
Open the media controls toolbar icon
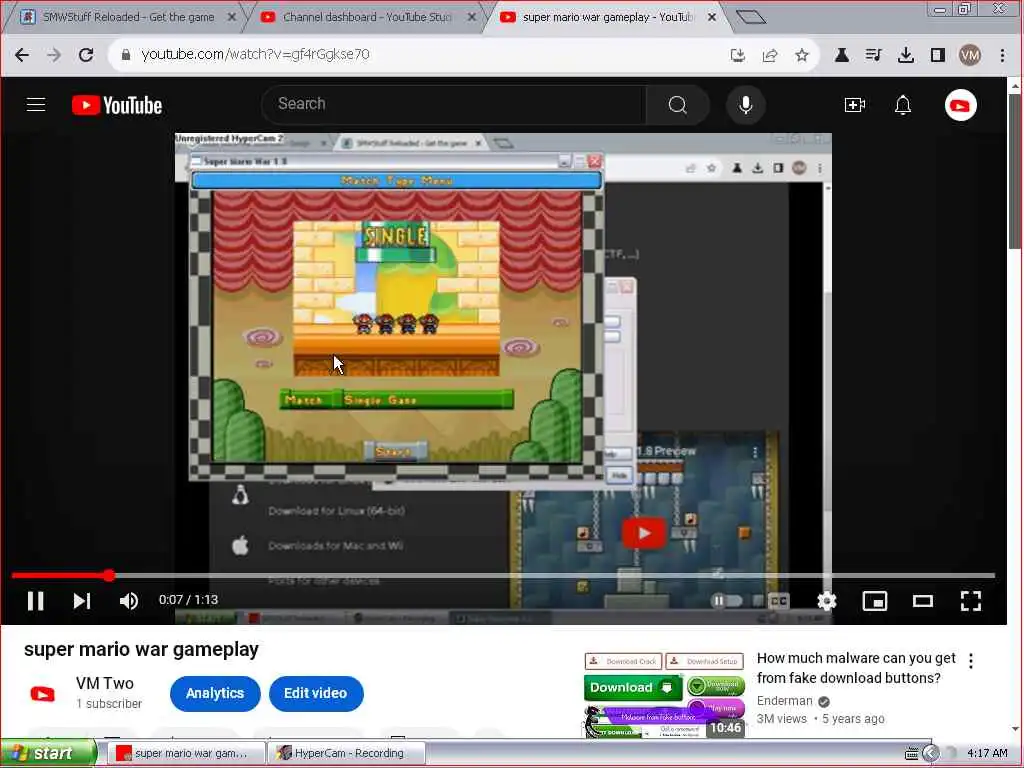[873, 56]
